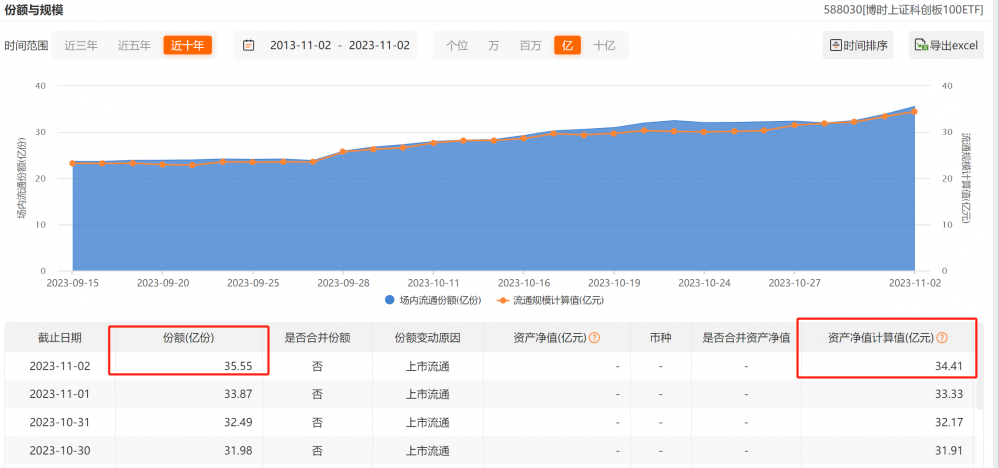The width and height of the screenshot is (999, 468).
Task: Switch time range to 近三年
Action: [x=81, y=45]
